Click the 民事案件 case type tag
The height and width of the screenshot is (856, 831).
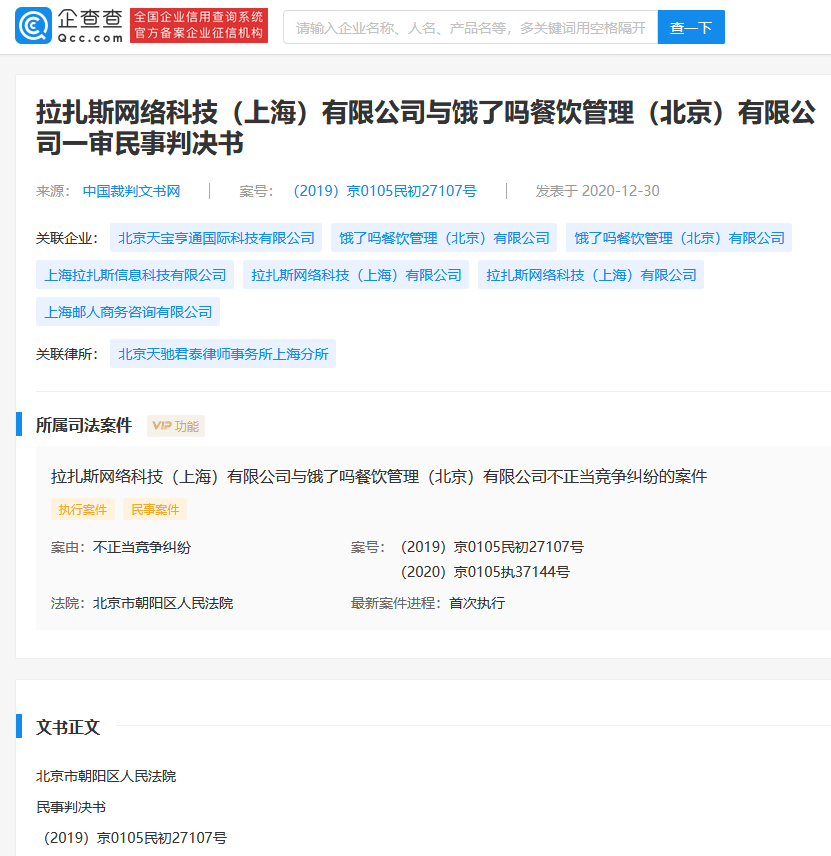(156, 509)
